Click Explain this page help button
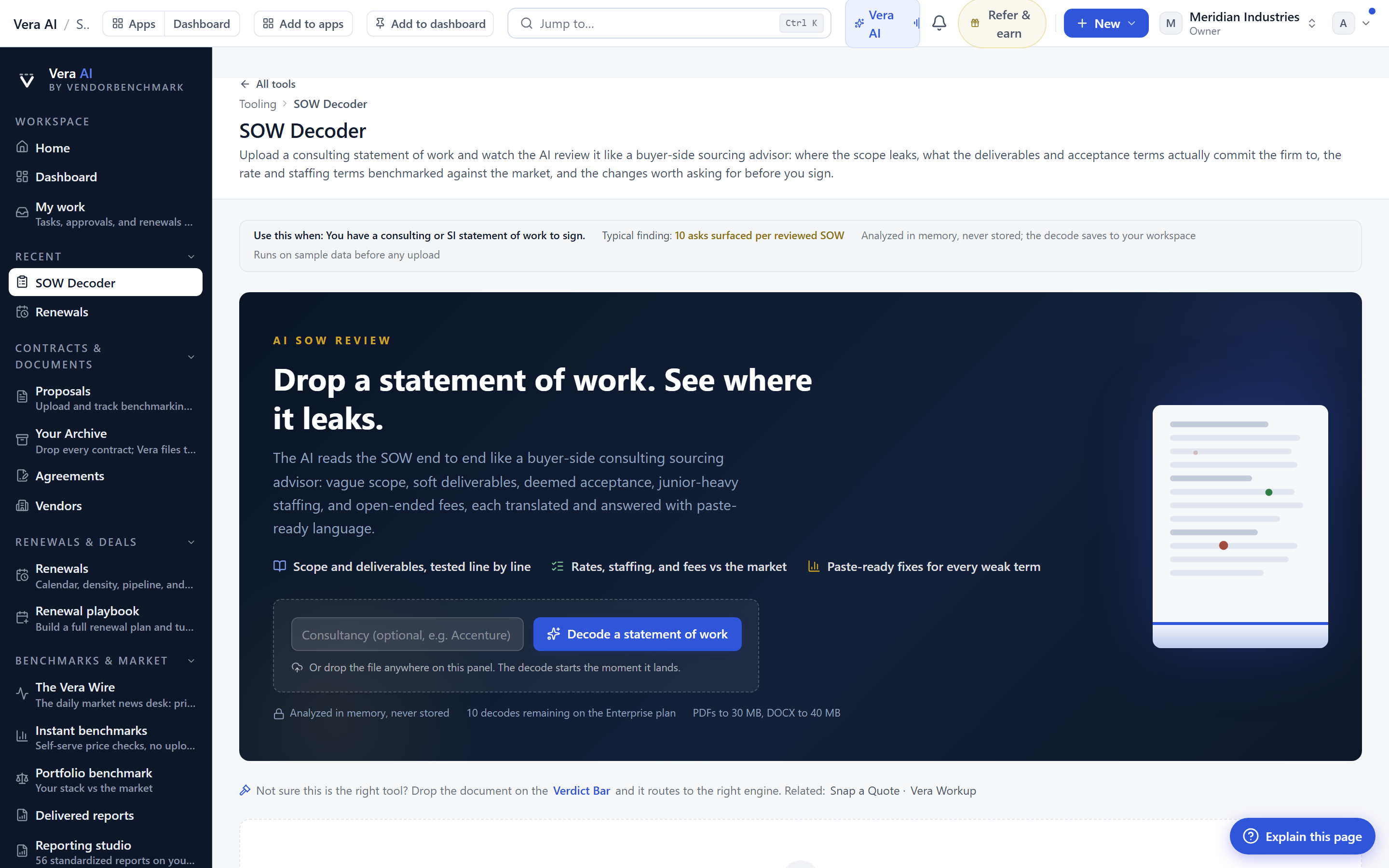This screenshot has height=868, width=1389. click(x=1302, y=836)
